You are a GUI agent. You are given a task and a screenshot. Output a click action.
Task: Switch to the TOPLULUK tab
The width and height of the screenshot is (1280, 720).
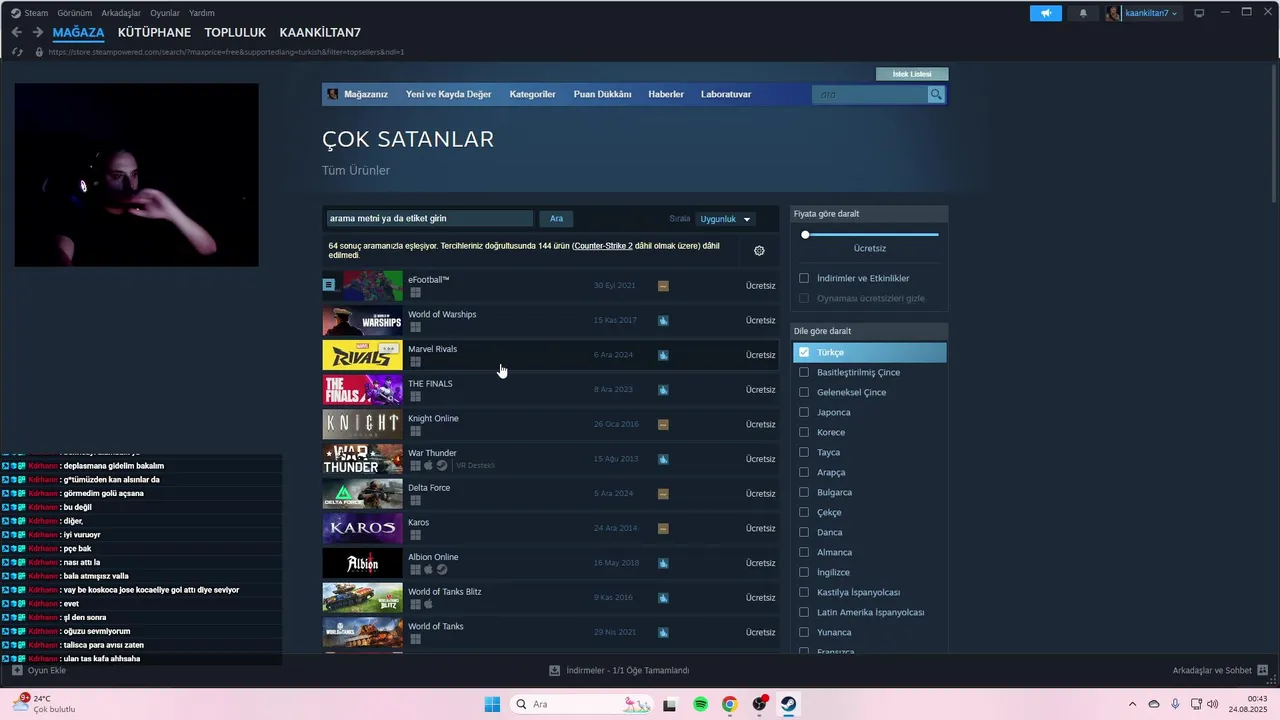[235, 33]
